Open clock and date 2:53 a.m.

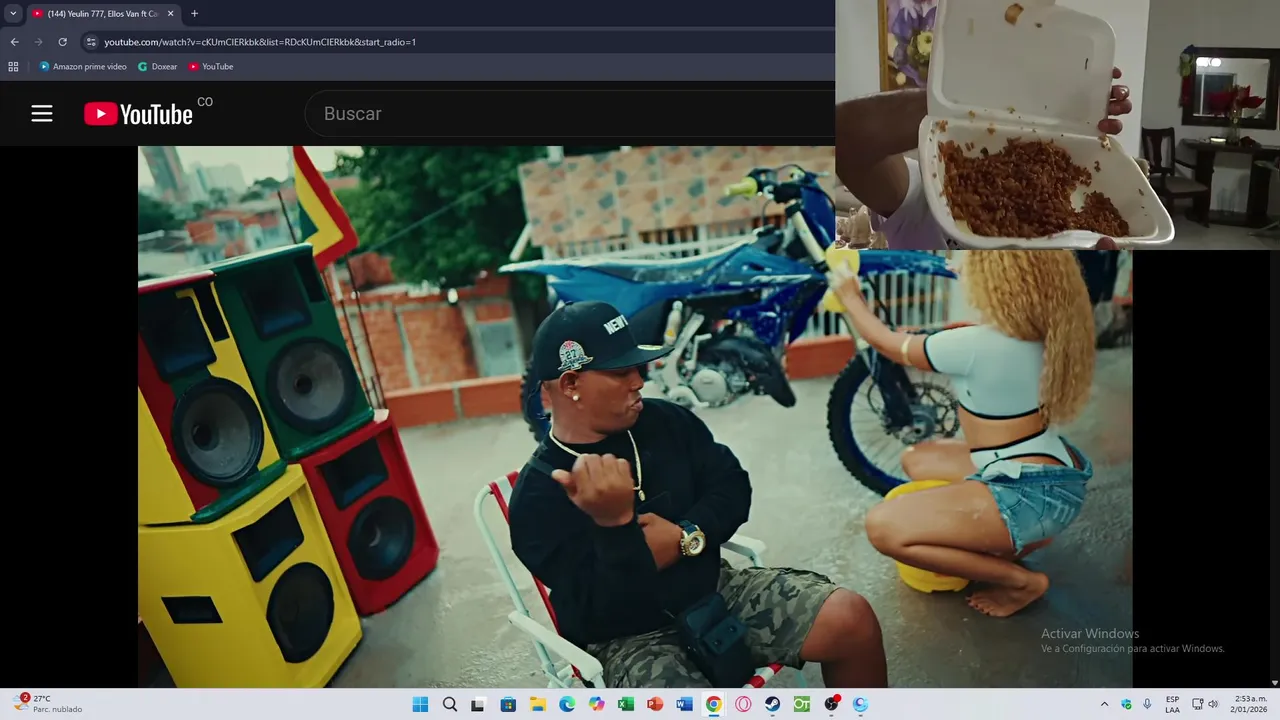point(1251,704)
